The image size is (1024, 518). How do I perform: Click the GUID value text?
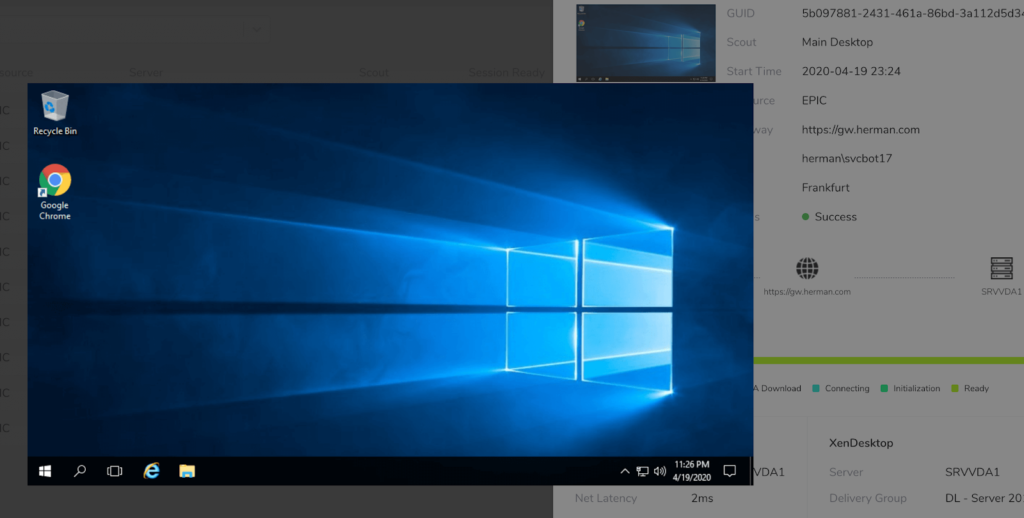912,13
